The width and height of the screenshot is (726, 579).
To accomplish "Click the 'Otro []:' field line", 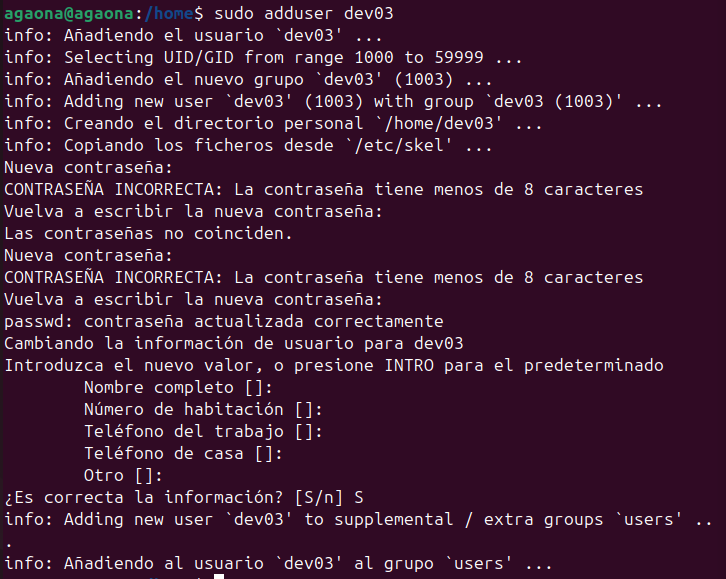I will (x=123, y=475).
